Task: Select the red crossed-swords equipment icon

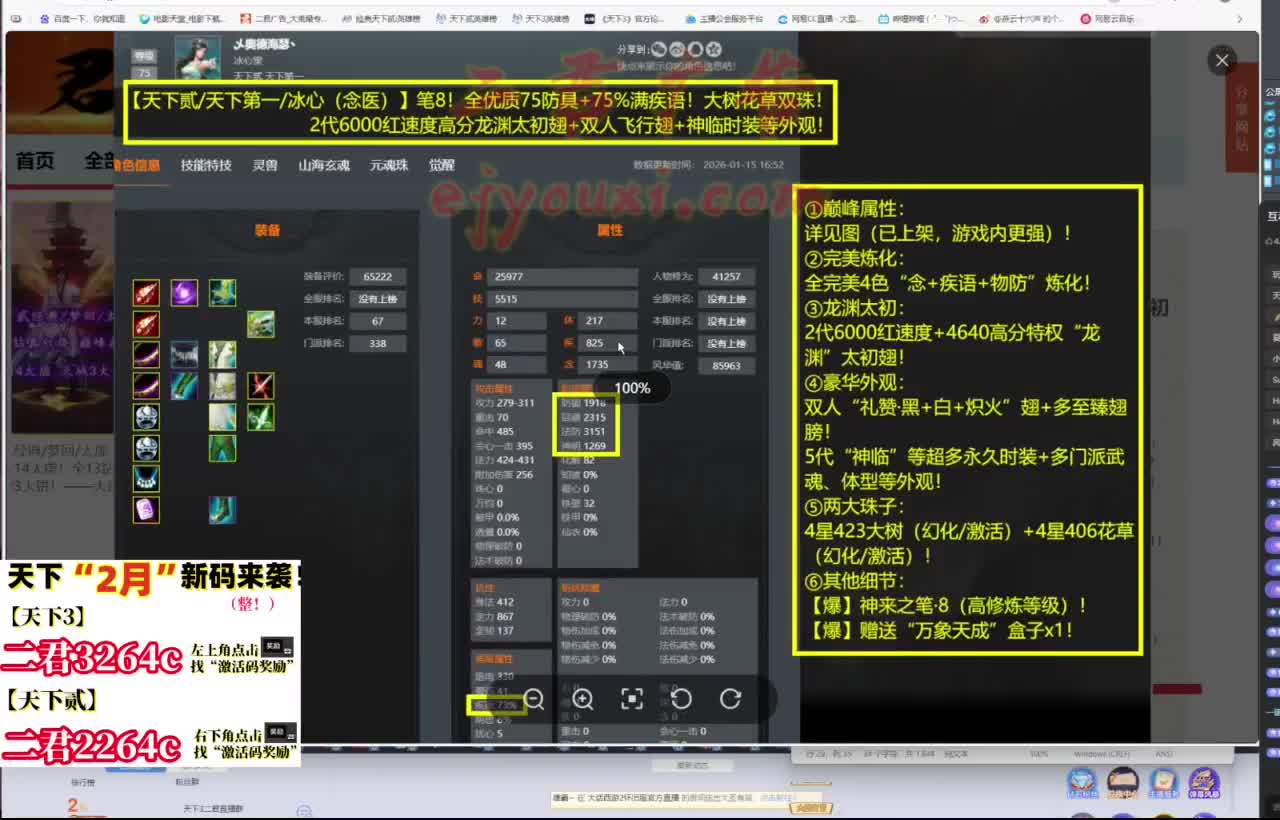Action: [261, 386]
